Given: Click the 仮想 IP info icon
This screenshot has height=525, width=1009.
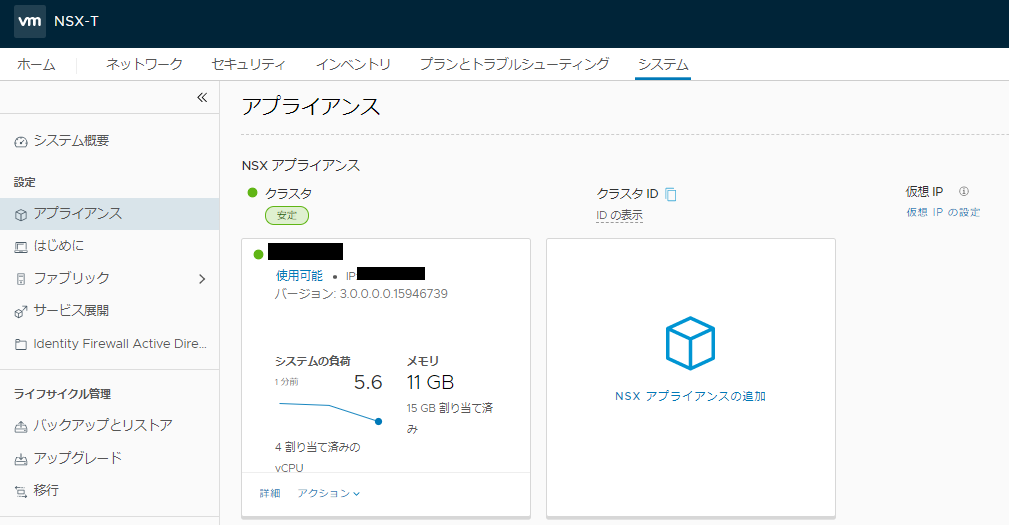Looking at the screenshot, I should pyautogui.click(x=963, y=191).
